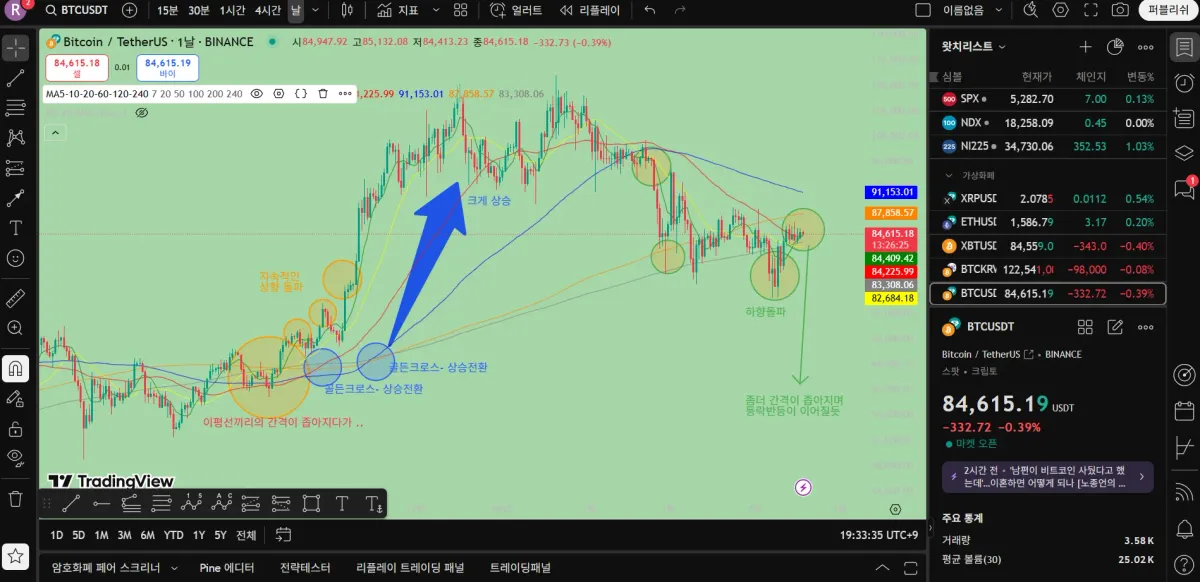The image size is (1200, 582).
Task: Open the 트레이딩패널 tab
Action: point(520,567)
